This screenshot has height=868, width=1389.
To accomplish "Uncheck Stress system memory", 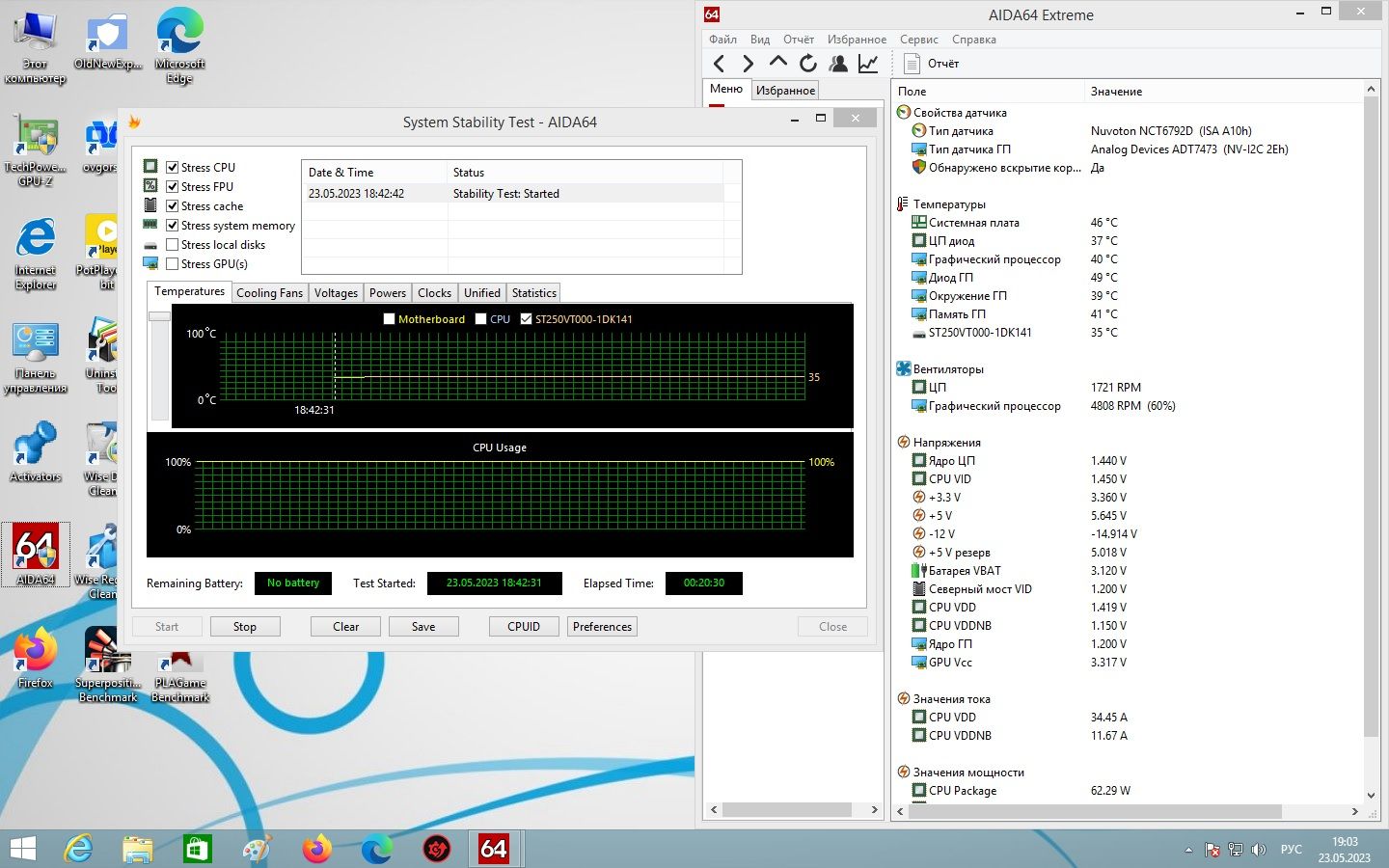I will (172, 225).
